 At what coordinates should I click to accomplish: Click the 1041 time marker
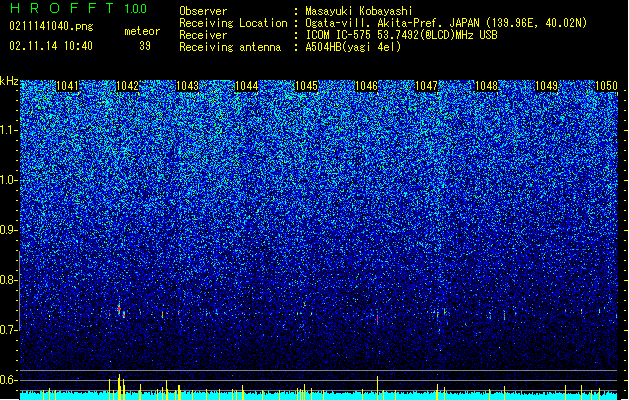(x=67, y=86)
